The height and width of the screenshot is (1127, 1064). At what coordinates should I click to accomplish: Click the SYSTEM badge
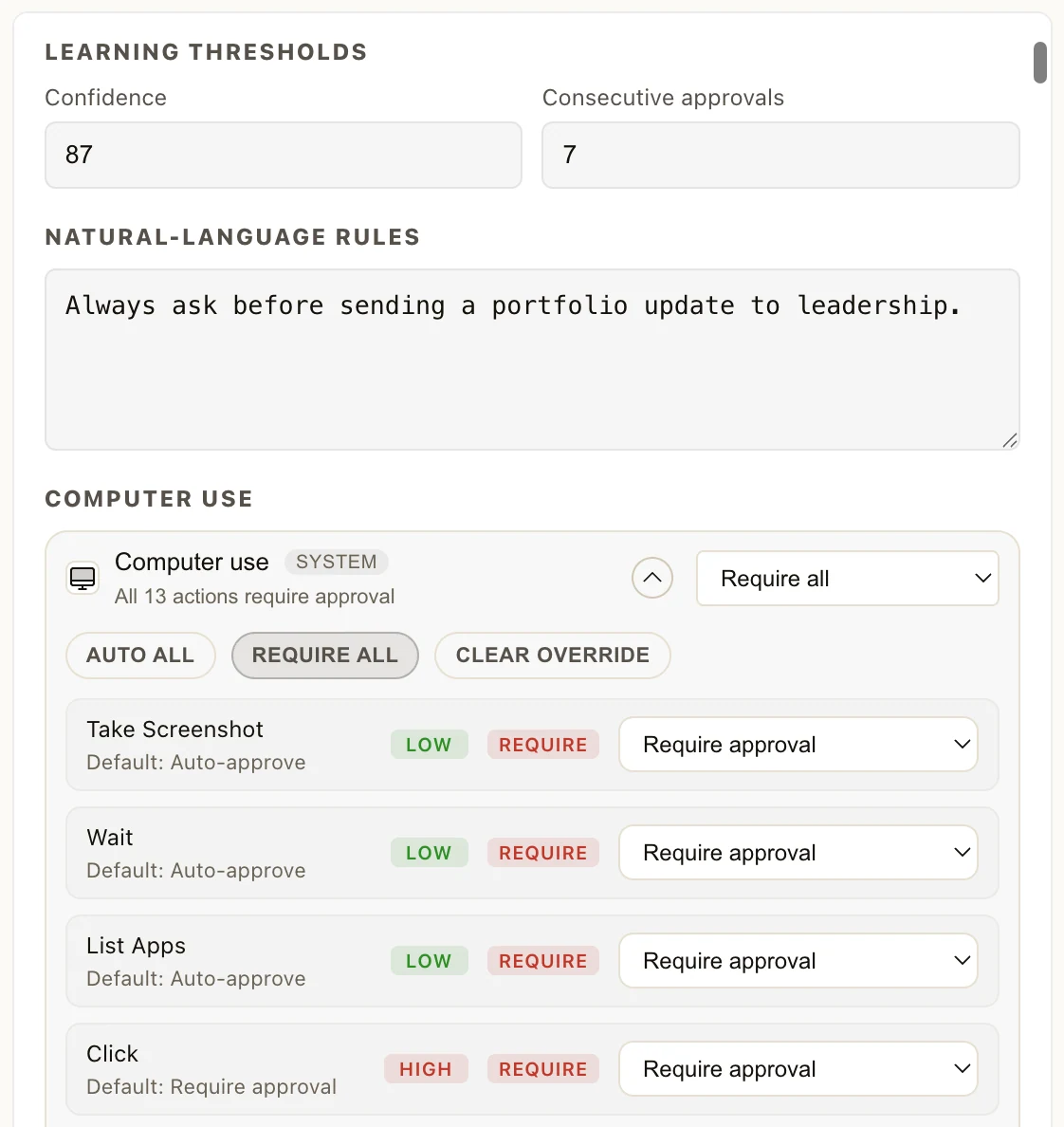point(337,562)
